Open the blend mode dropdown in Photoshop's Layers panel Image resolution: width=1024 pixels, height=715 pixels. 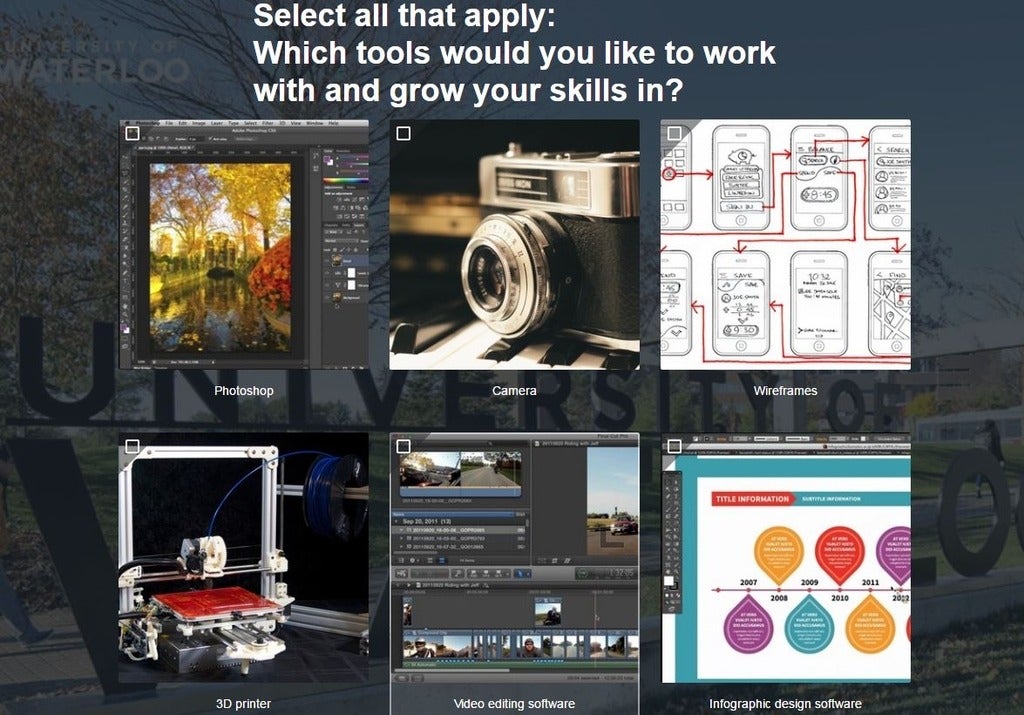336,242
